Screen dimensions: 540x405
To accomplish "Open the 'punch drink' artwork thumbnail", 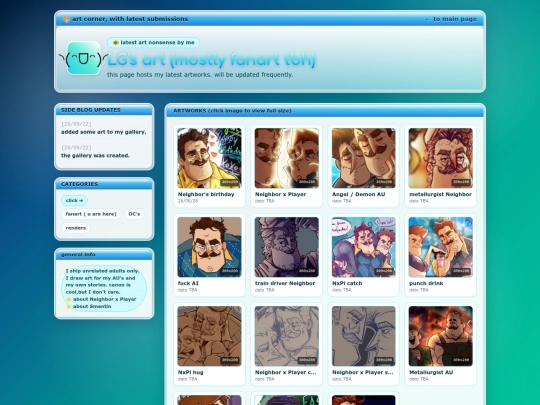I will pyautogui.click(x=440, y=247).
